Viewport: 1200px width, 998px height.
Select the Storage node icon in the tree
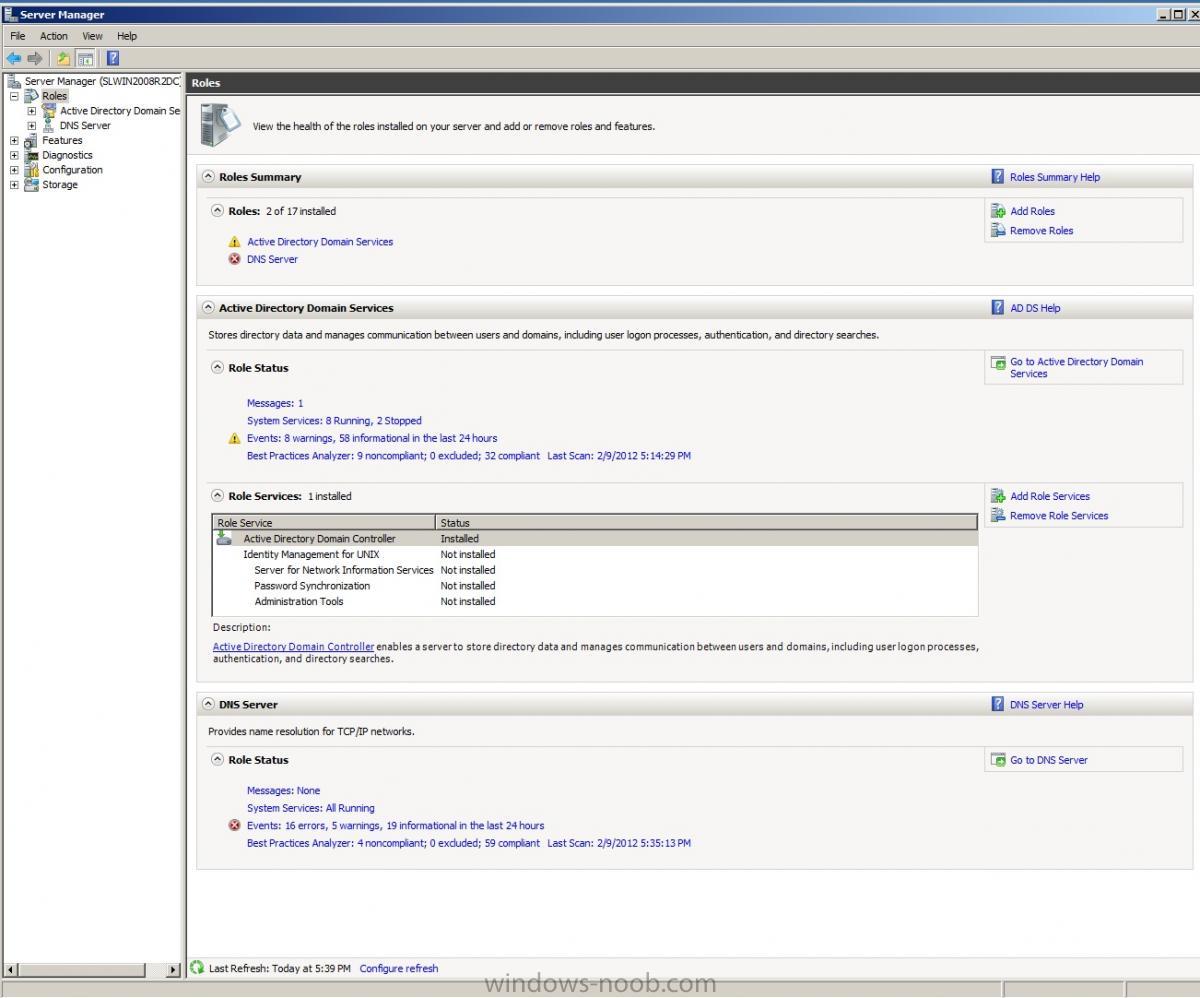(32, 185)
